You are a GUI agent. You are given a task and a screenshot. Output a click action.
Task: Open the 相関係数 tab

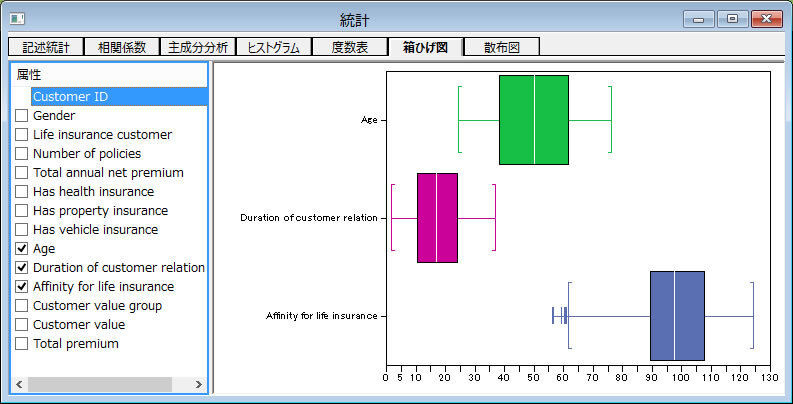pos(122,47)
